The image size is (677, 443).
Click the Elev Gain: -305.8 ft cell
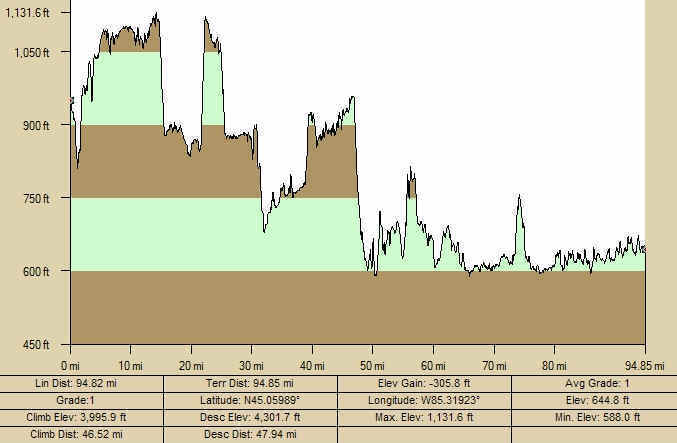click(424, 383)
